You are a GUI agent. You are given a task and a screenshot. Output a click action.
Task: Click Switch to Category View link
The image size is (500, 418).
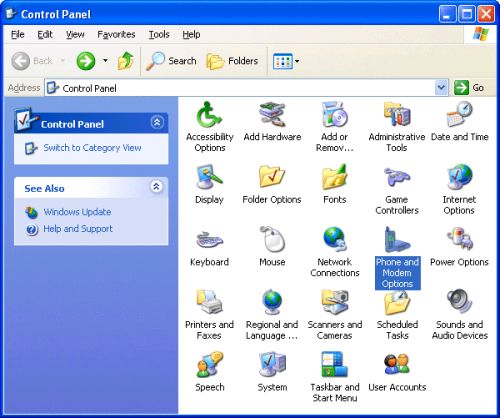tap(92, 148)
